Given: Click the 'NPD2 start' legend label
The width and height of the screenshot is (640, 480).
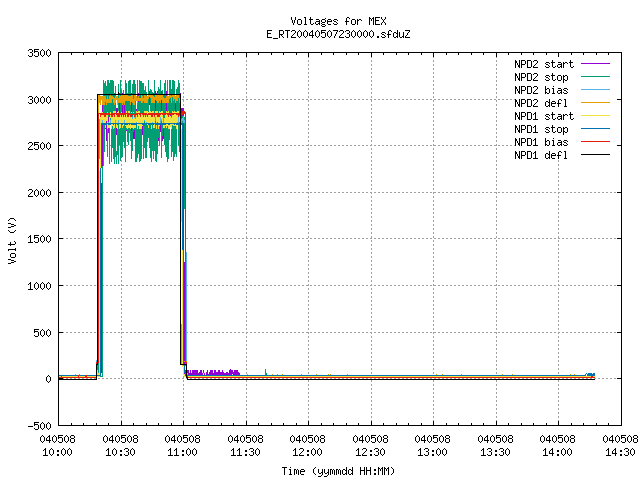Looking at the screenshot, I should click(544, 64).
